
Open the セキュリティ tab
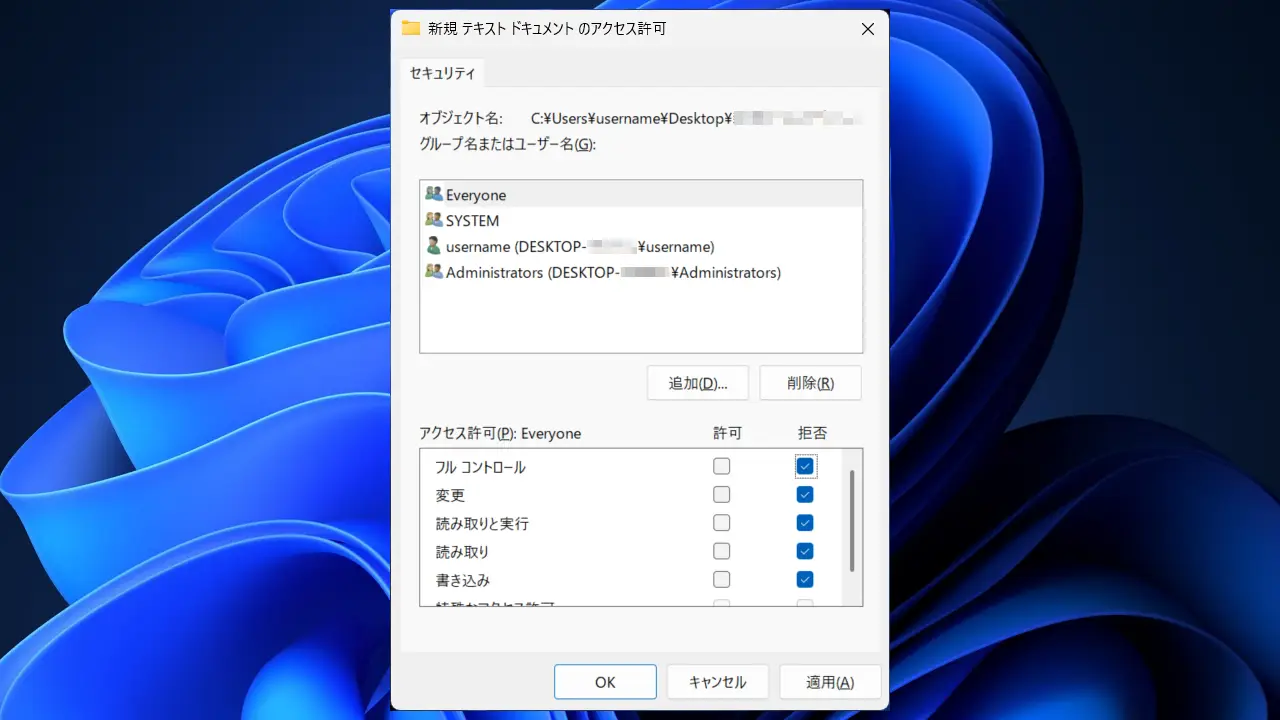[x=443, y=73]
